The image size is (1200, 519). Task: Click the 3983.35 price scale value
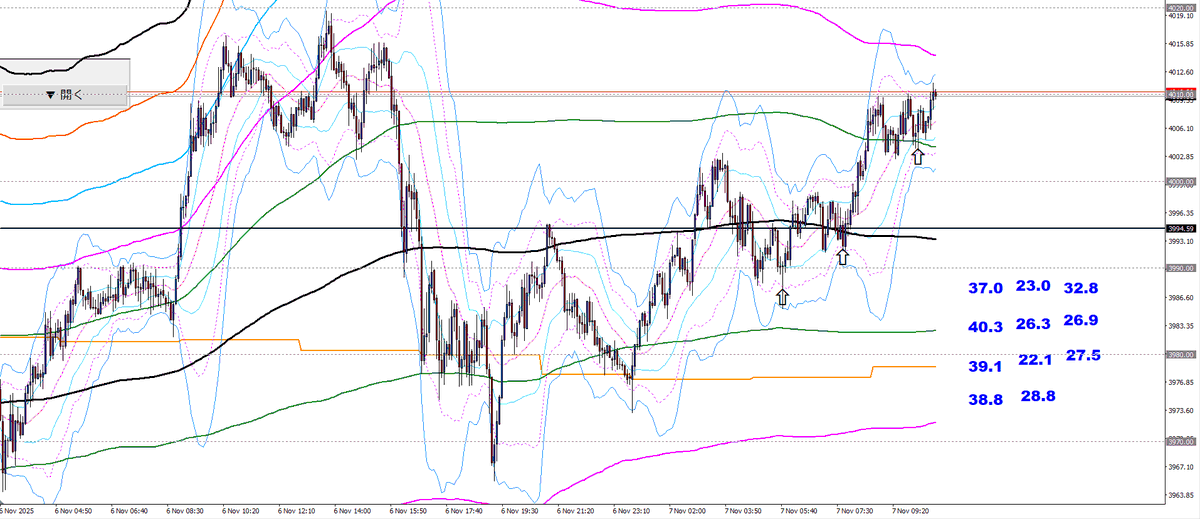(1180, 326)
